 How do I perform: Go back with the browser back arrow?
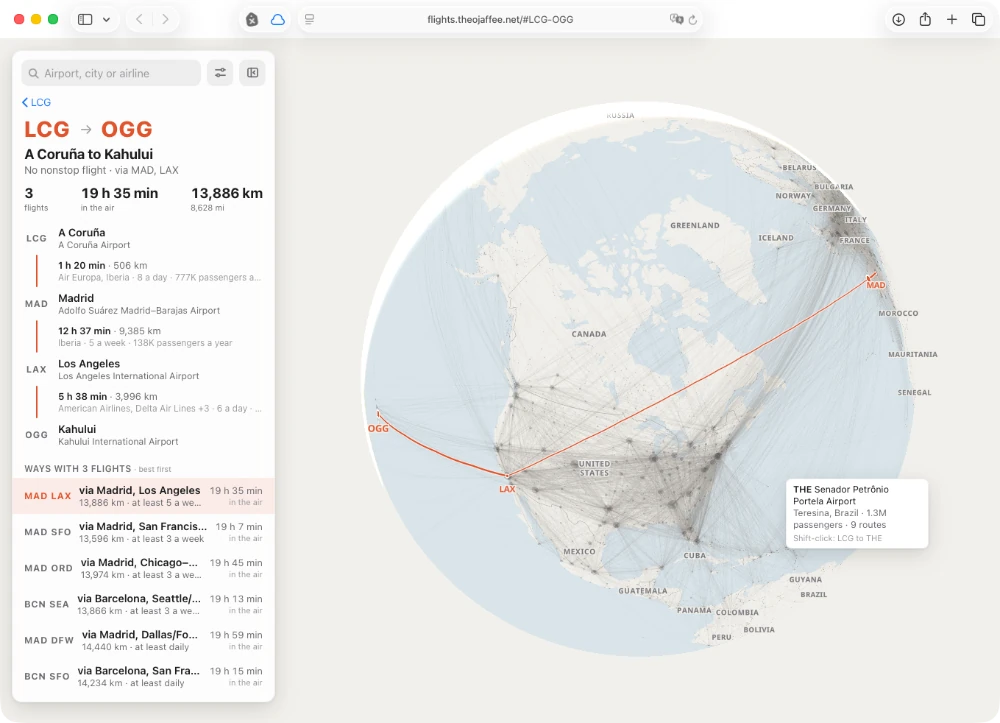pyautogui.click(x=139, y=19)
